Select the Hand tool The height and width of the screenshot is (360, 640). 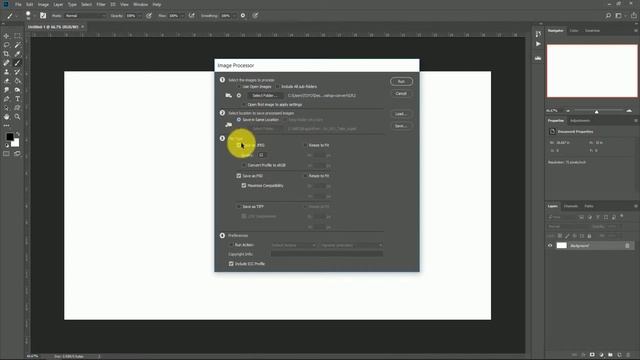tap(6, 117)
